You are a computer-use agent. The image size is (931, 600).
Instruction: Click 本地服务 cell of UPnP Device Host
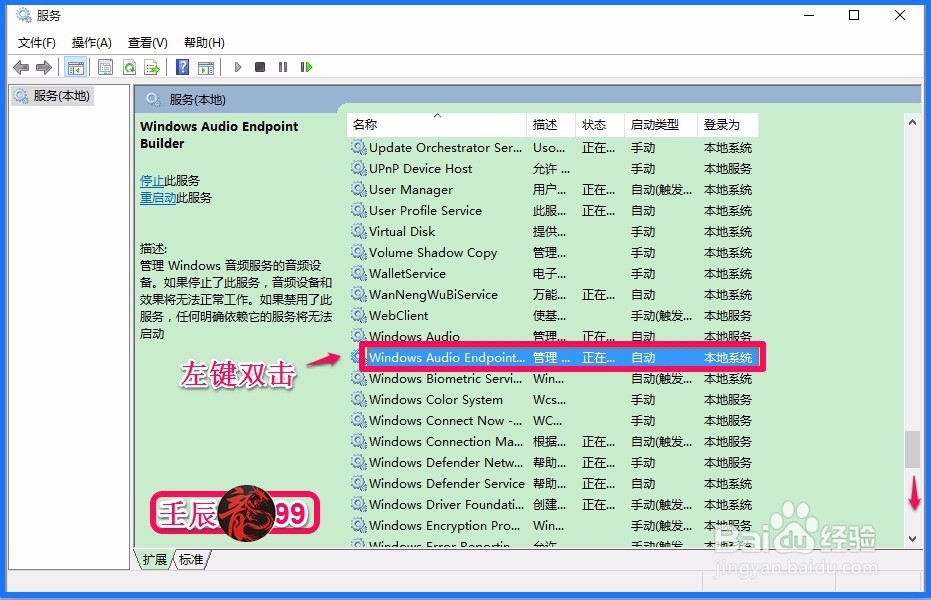728,169
